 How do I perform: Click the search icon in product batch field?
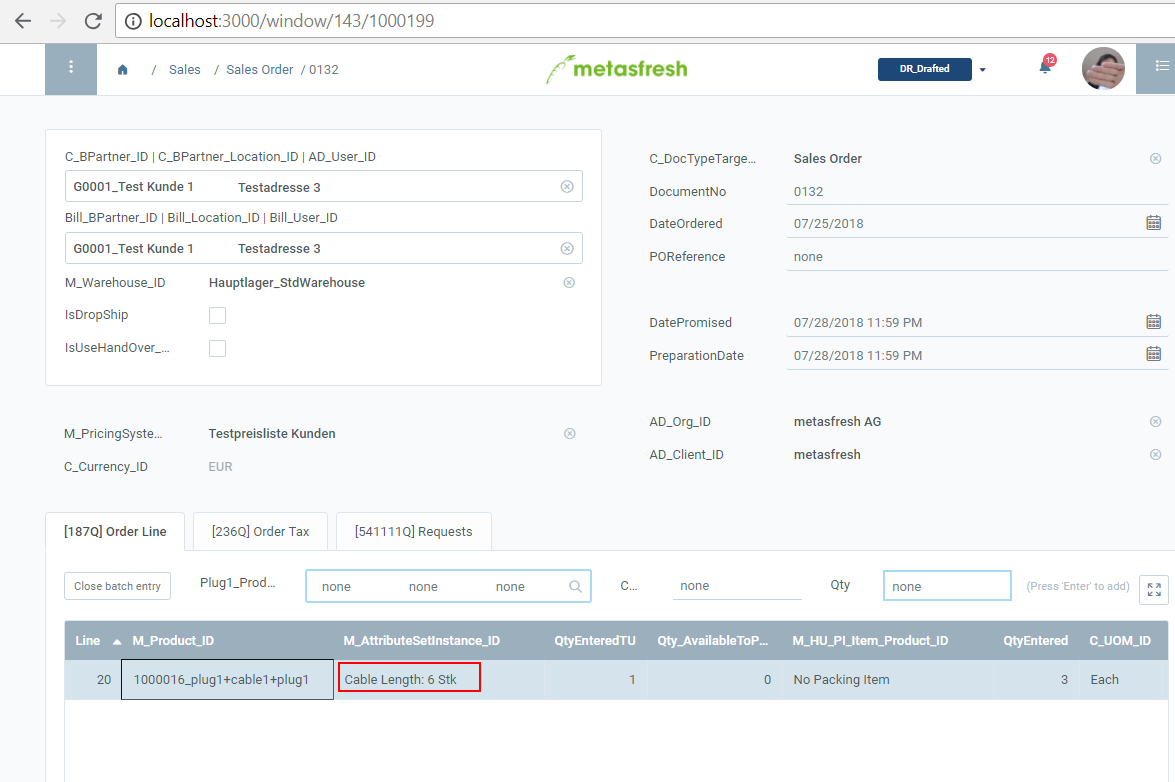[x=575, y=586]
